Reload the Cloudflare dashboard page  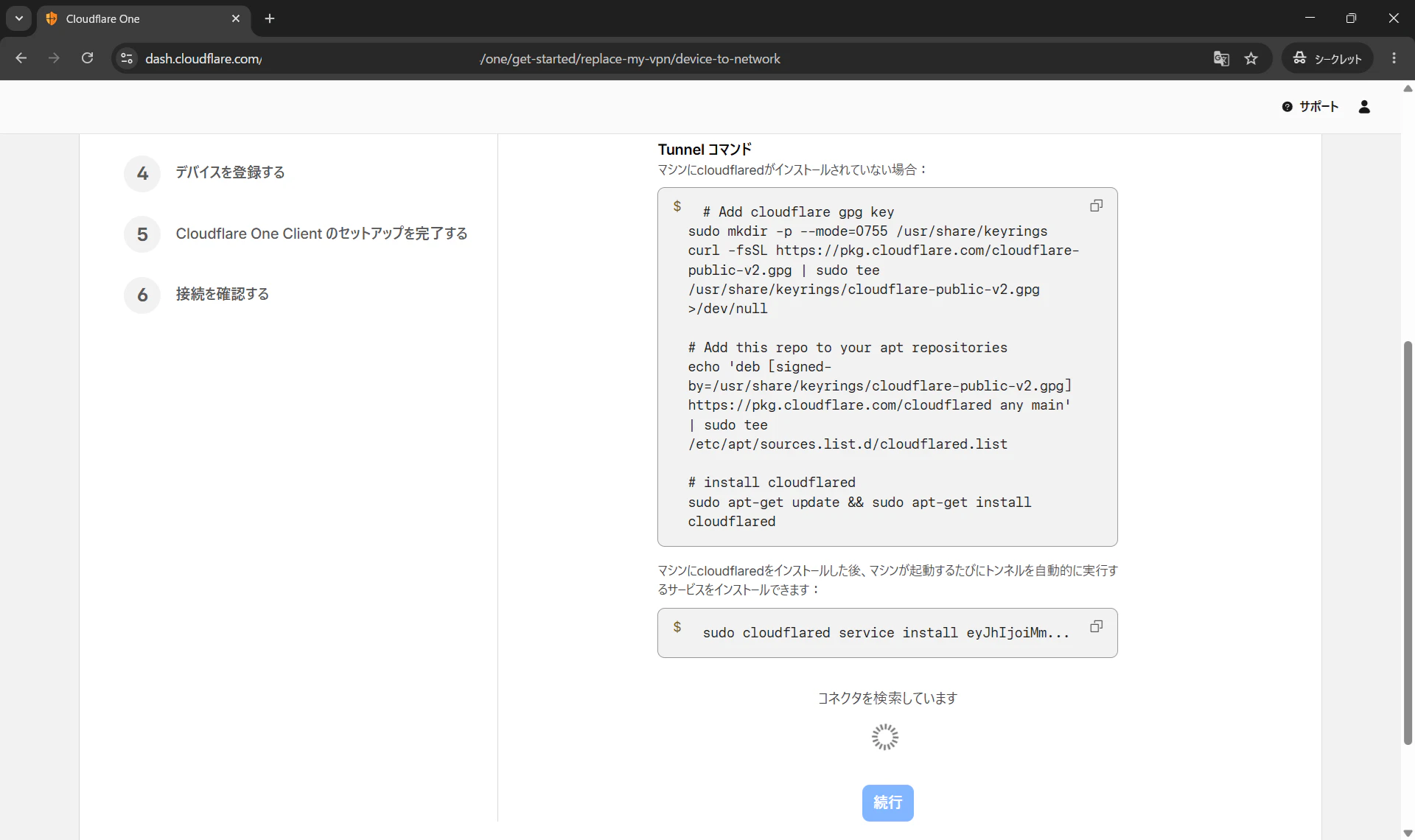point(87,58)
